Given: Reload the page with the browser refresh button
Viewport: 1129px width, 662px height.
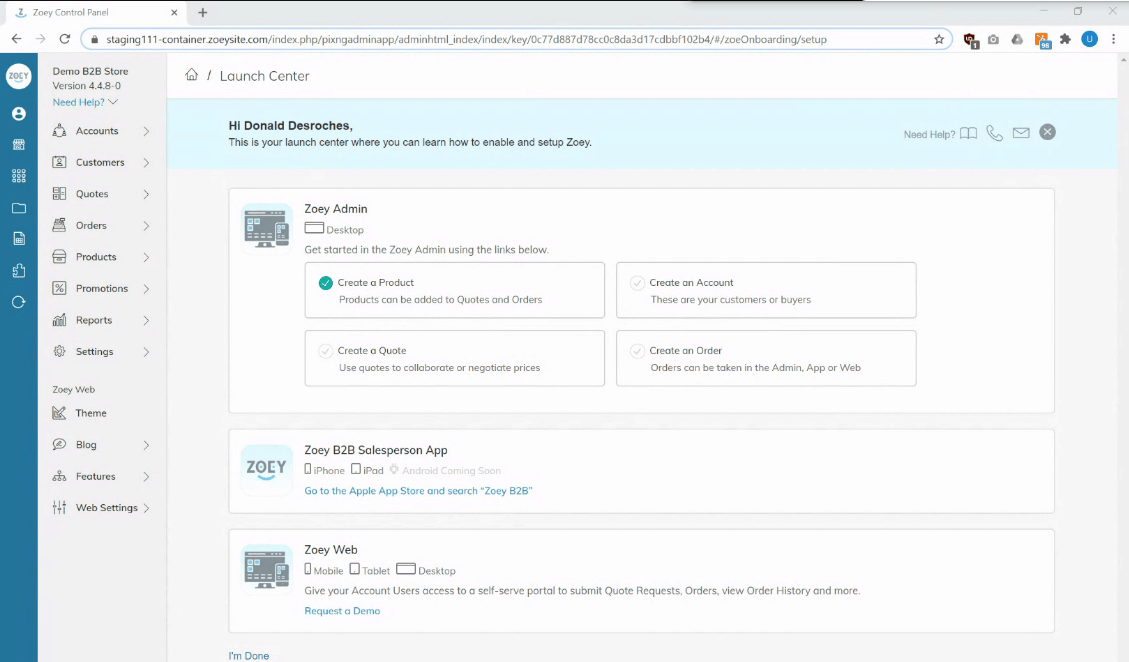Looking at the screenshot, I should [65, 39].
